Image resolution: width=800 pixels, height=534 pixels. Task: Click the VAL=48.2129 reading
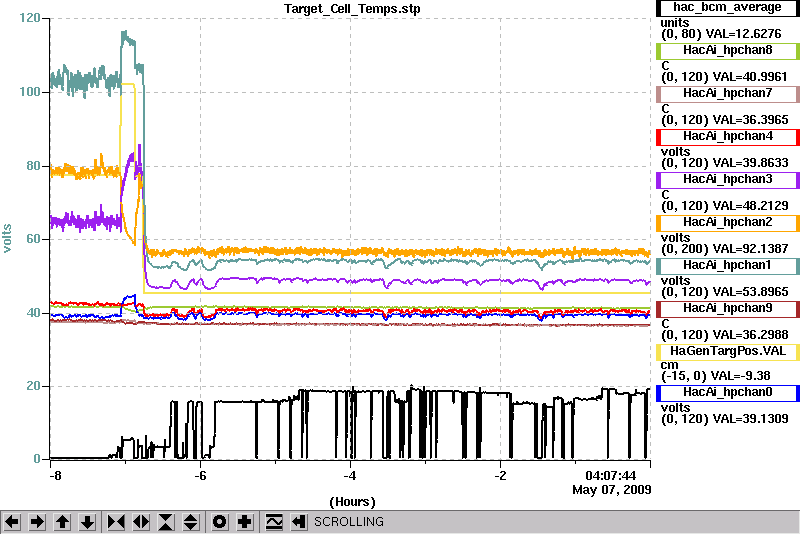point(751,206)
